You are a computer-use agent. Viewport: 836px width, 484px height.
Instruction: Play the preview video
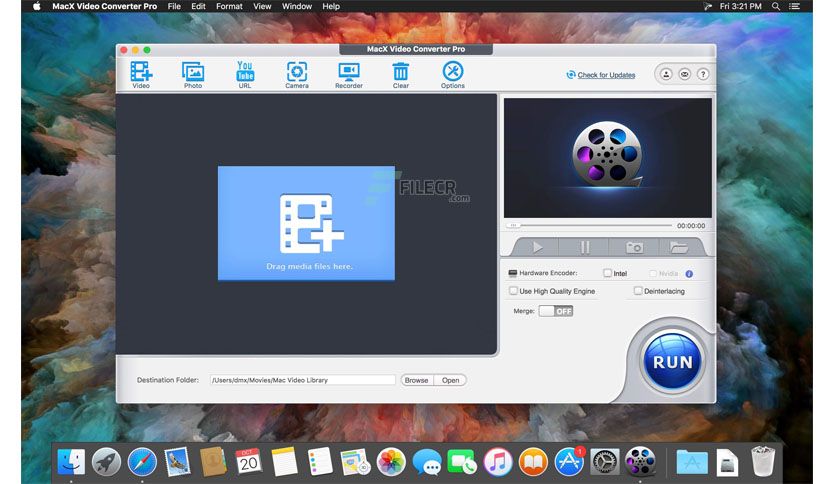pyautogui.click(x=537, y=247)
